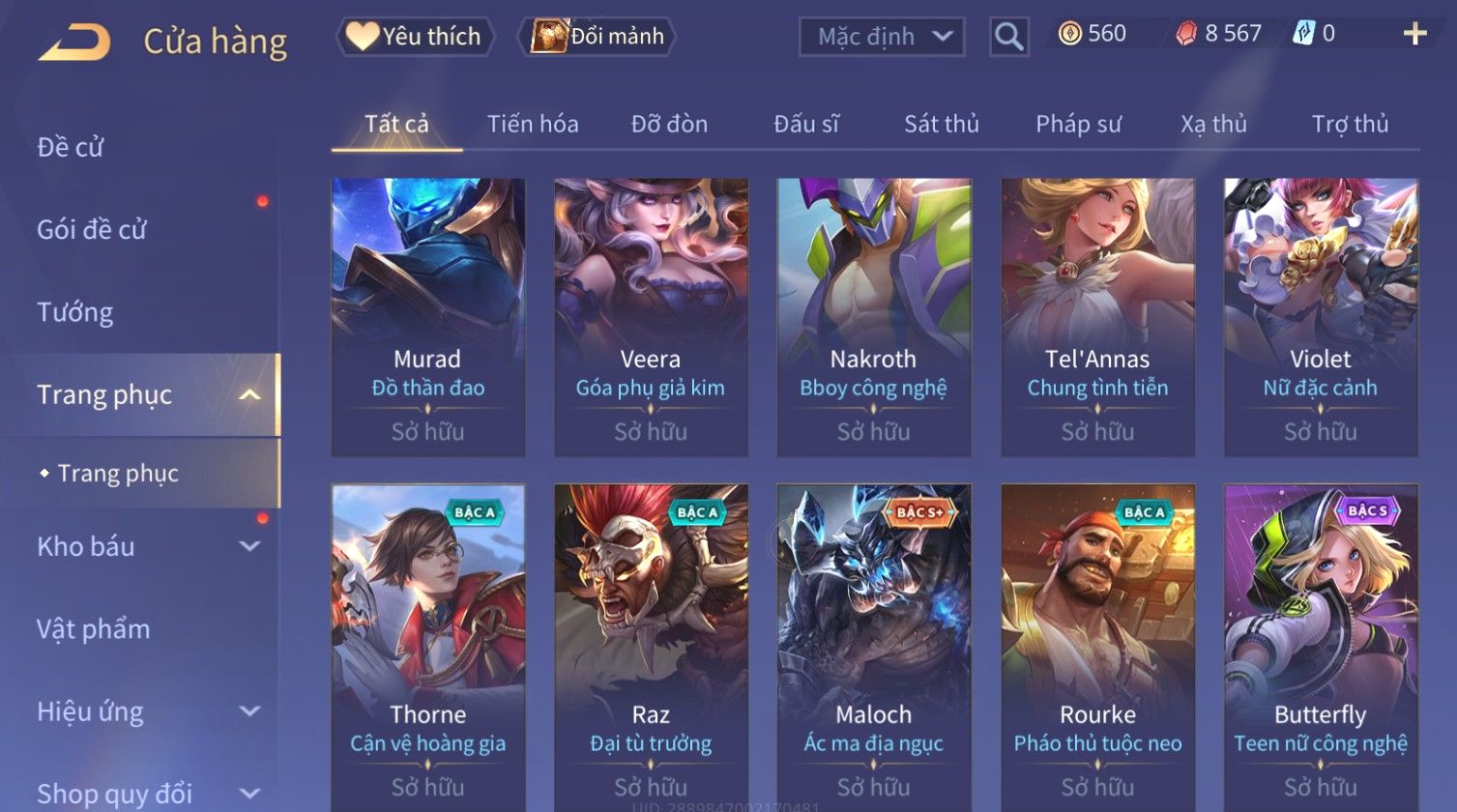
Task: Open the search magnifier icon
Action: point(1008,37)
